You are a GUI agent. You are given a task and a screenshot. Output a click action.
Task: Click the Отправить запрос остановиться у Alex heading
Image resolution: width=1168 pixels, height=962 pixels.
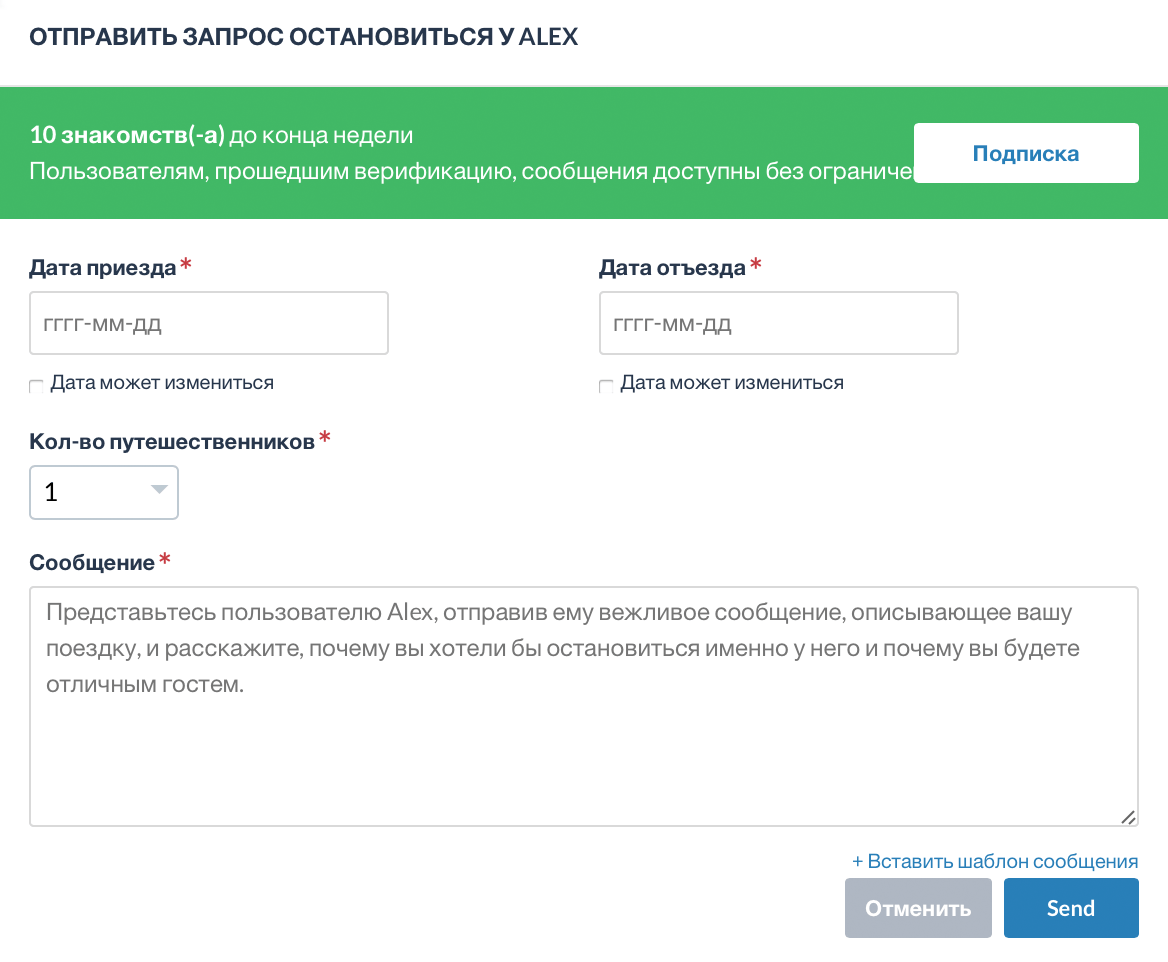[303, 37]
